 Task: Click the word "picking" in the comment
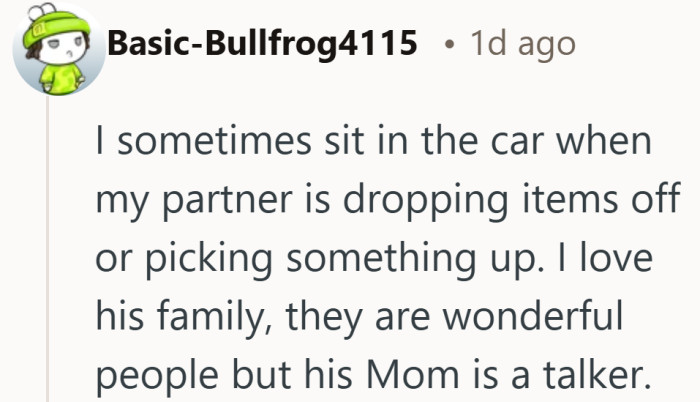208,259
